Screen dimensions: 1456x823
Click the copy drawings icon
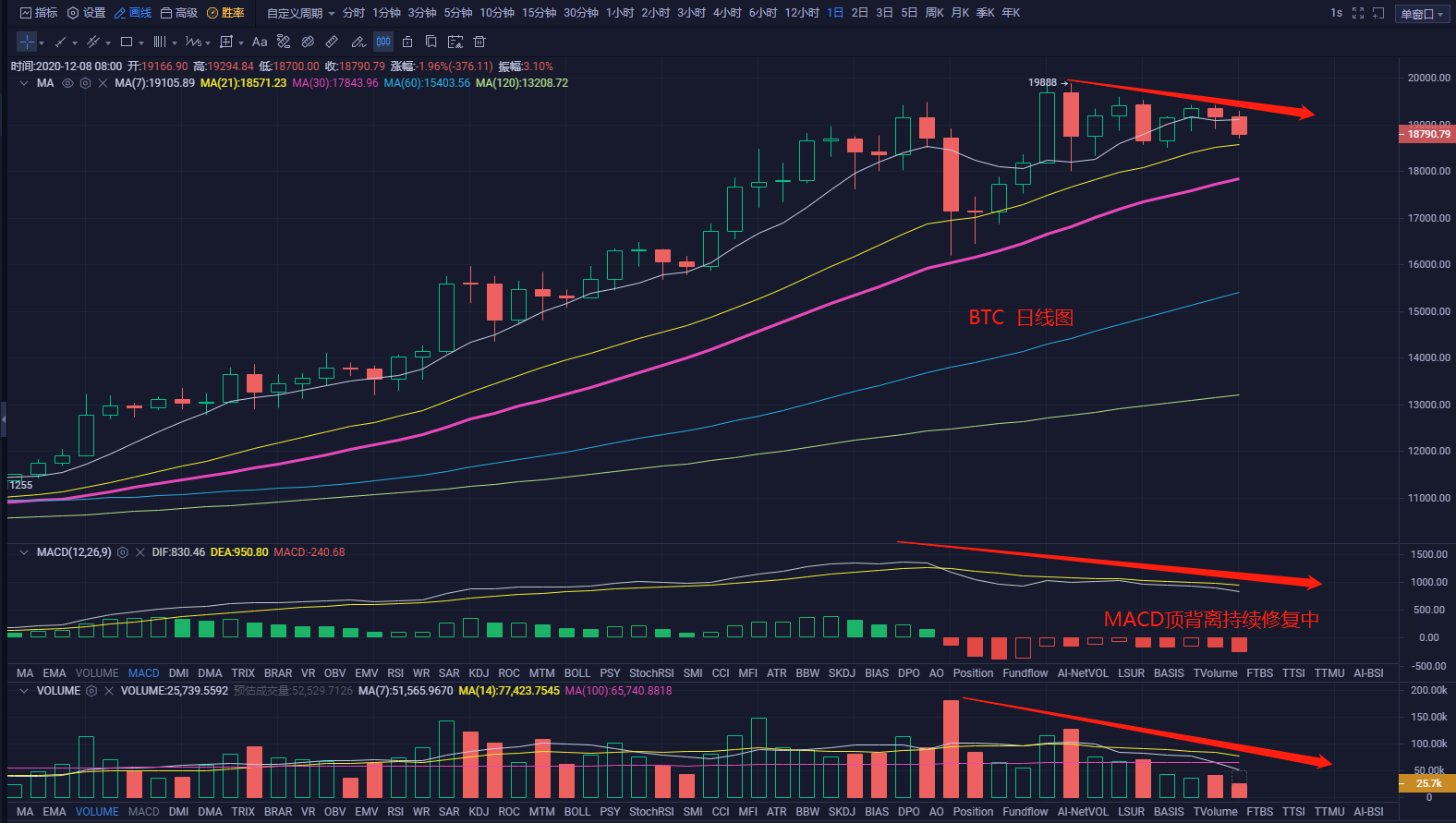click(x=431, y=42)
